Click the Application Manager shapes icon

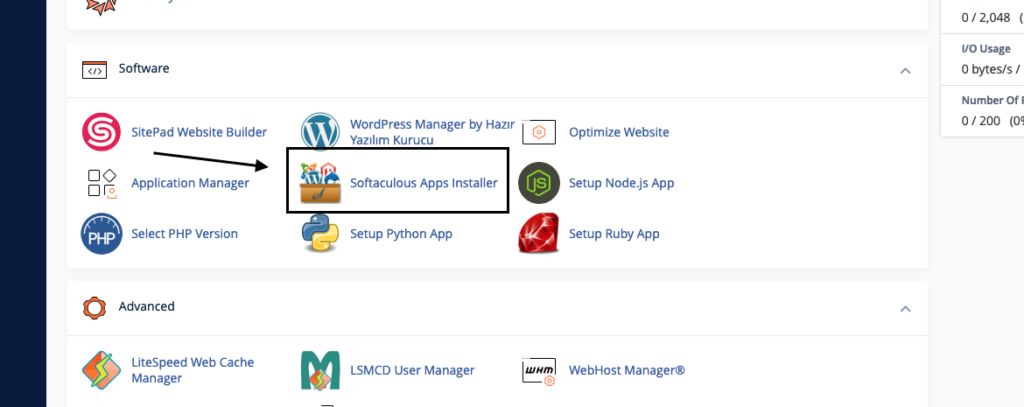tap(101, 183)
